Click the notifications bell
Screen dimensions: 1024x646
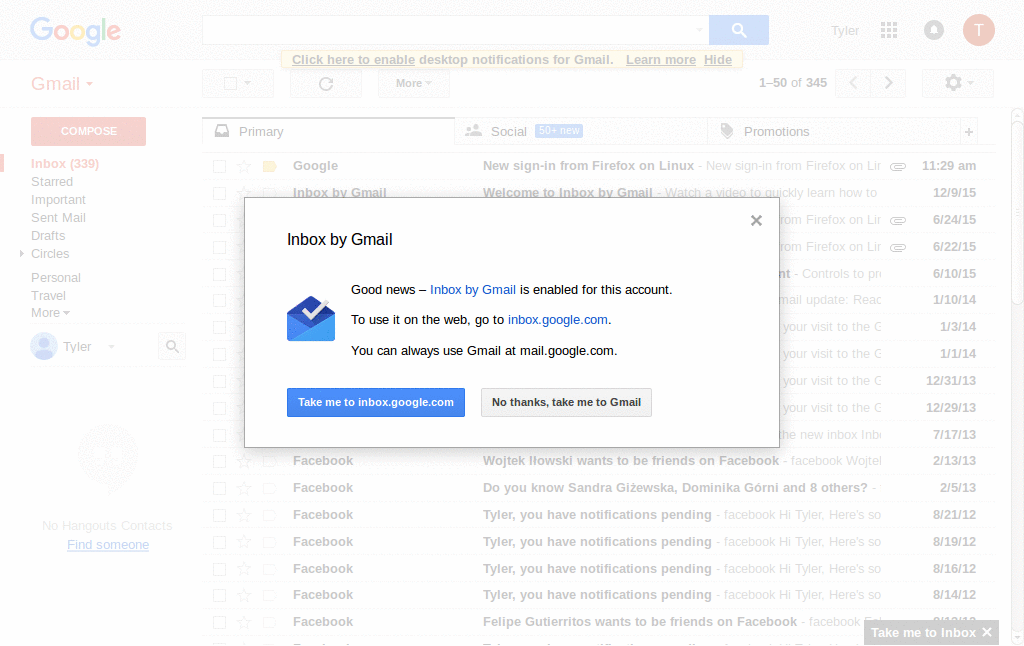(x=933, y=30)
